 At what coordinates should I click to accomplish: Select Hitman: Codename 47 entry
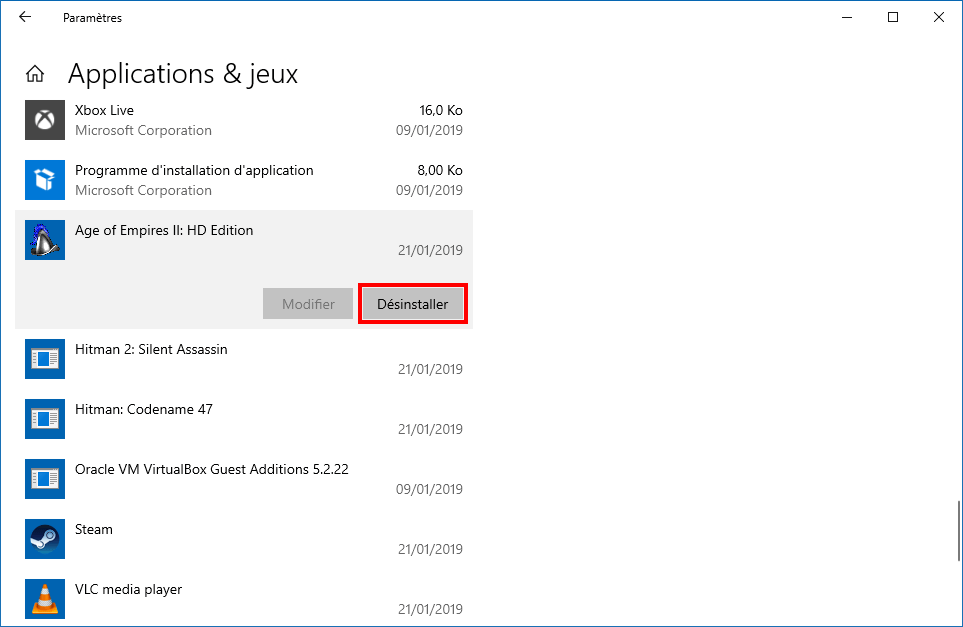144,410
